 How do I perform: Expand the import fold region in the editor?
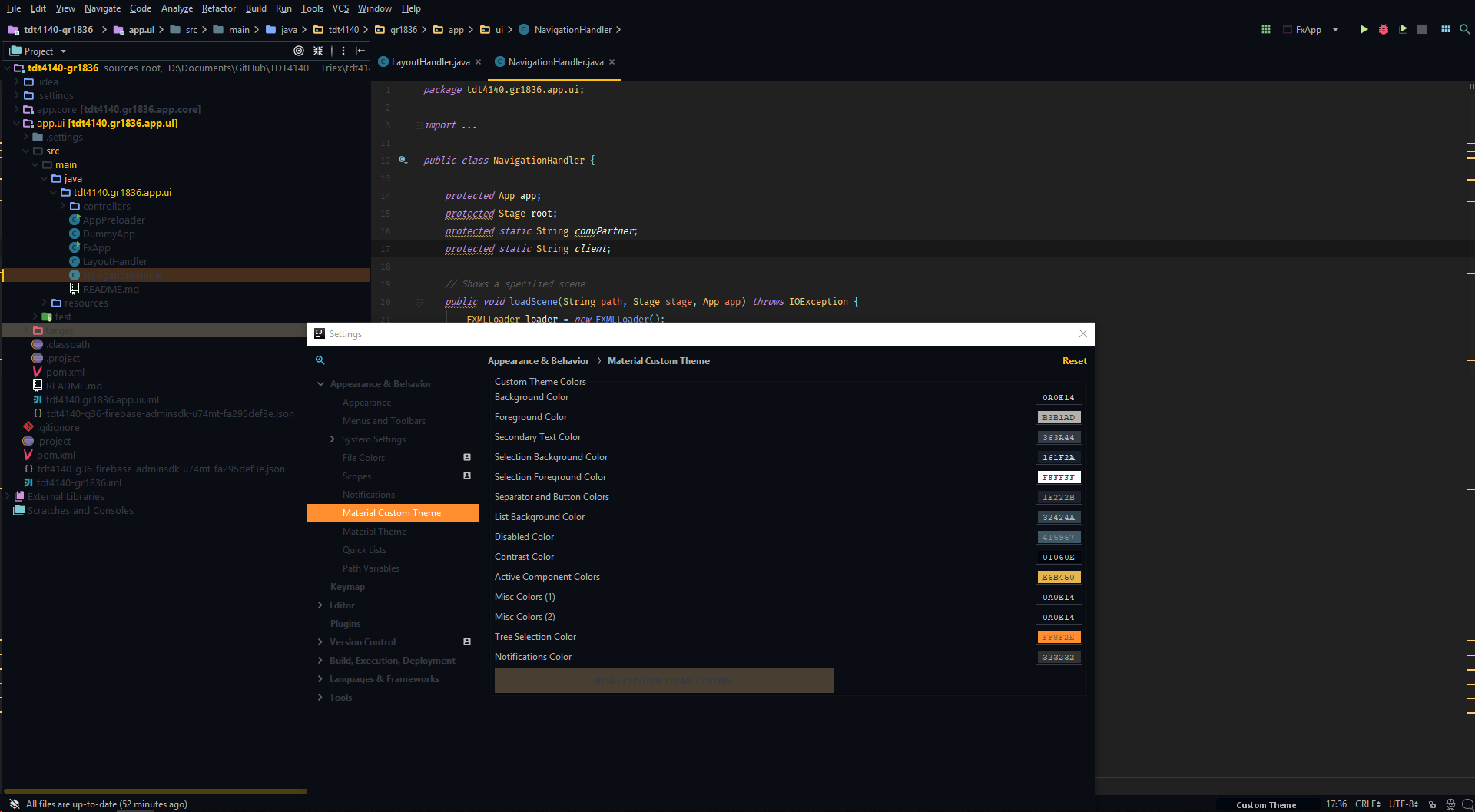[x=418, y=125]
